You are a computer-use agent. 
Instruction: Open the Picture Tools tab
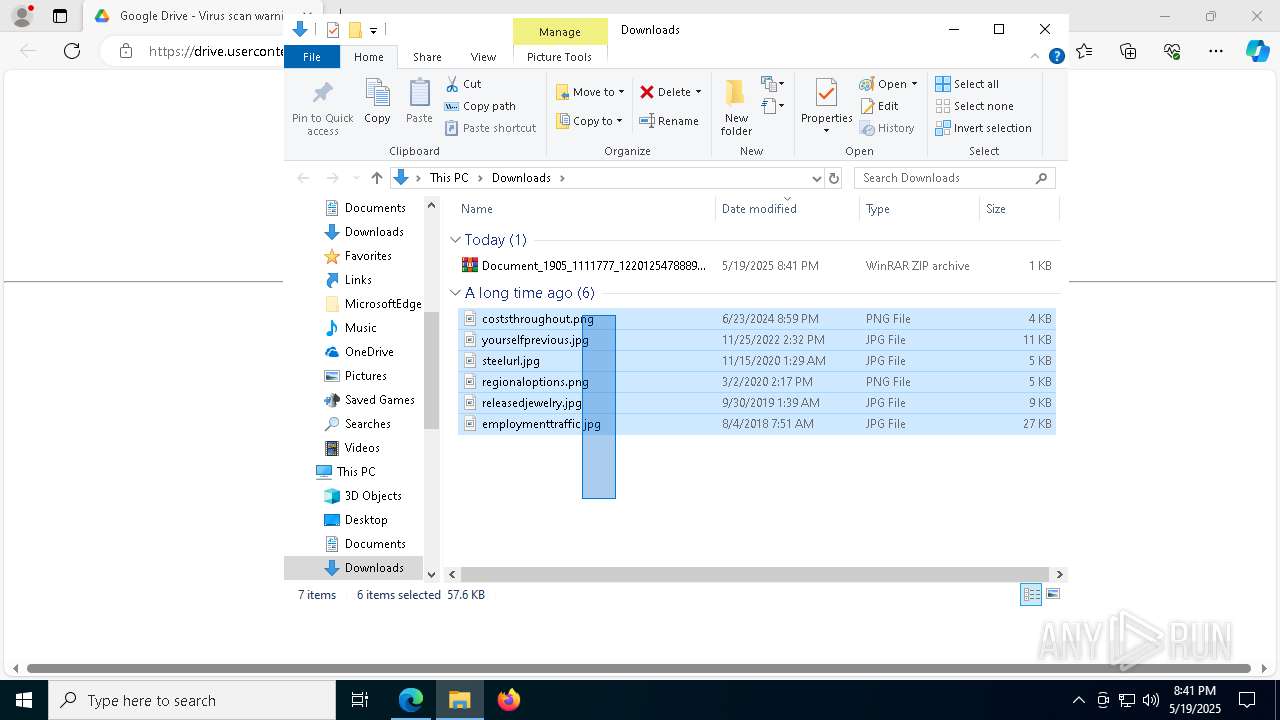coord(559,57)
